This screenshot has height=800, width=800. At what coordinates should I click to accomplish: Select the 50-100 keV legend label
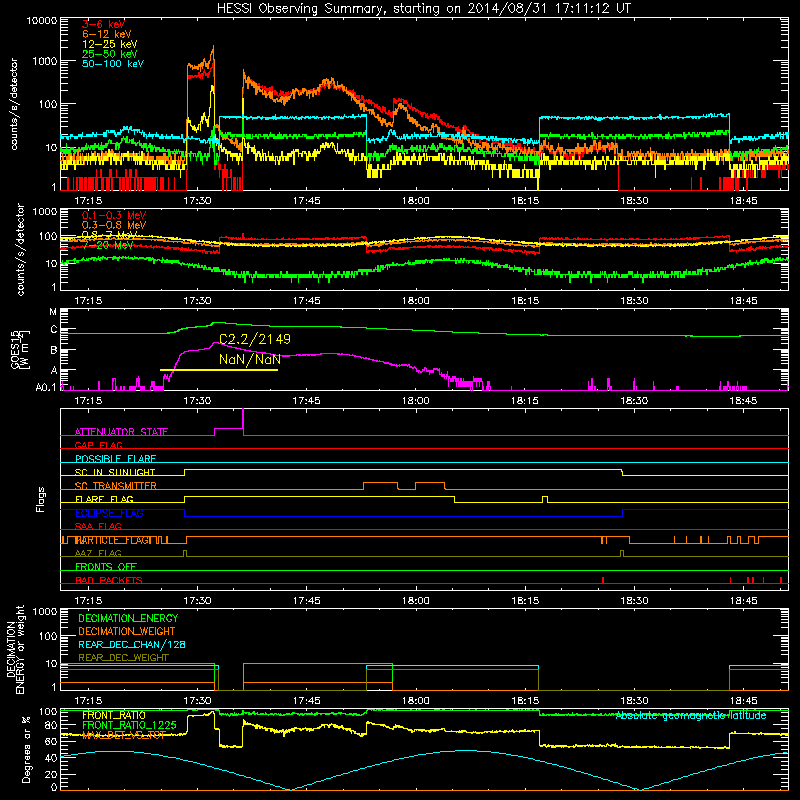coord(113,63)
